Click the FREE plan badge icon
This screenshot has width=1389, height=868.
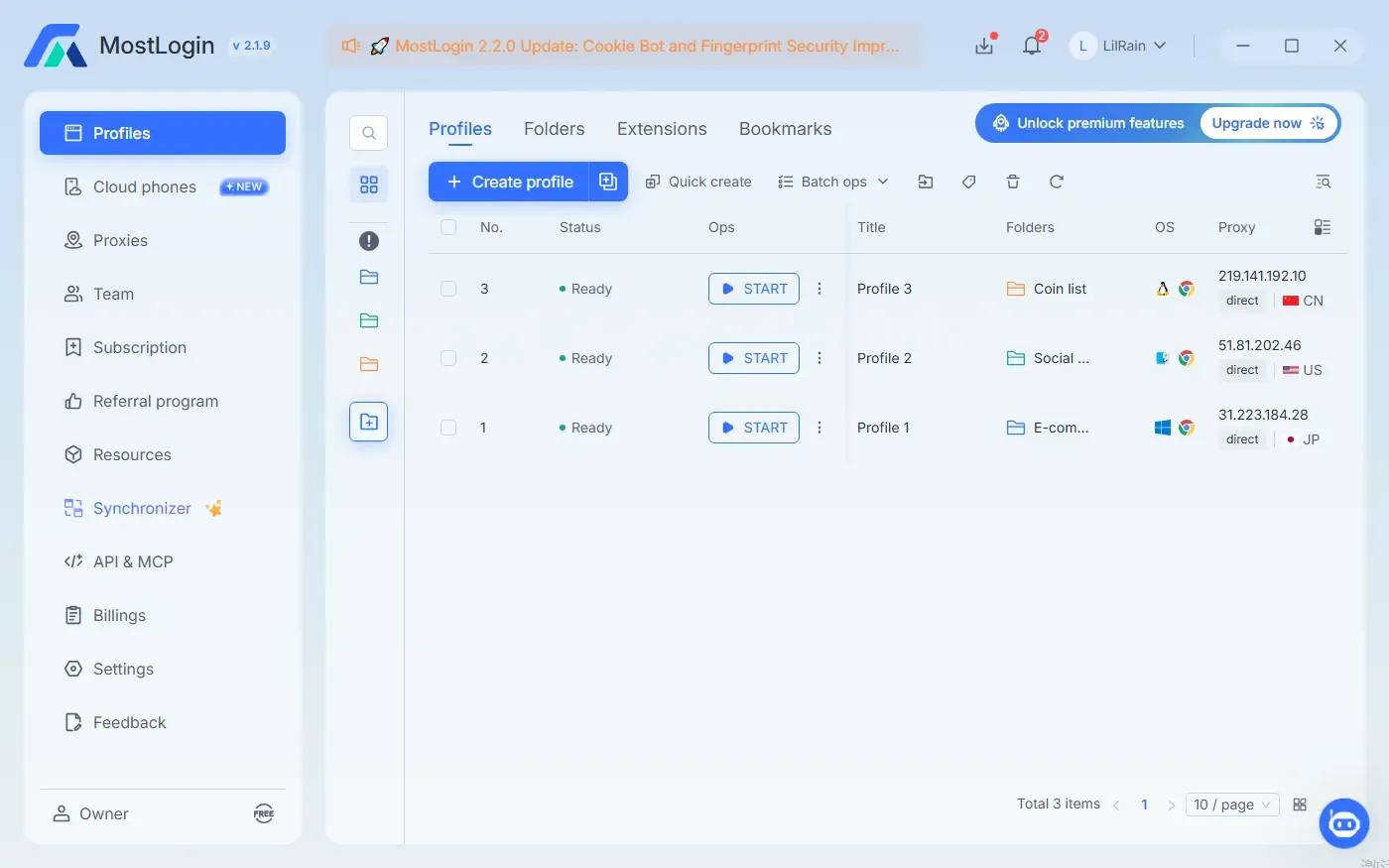click(x=264, y=814)
